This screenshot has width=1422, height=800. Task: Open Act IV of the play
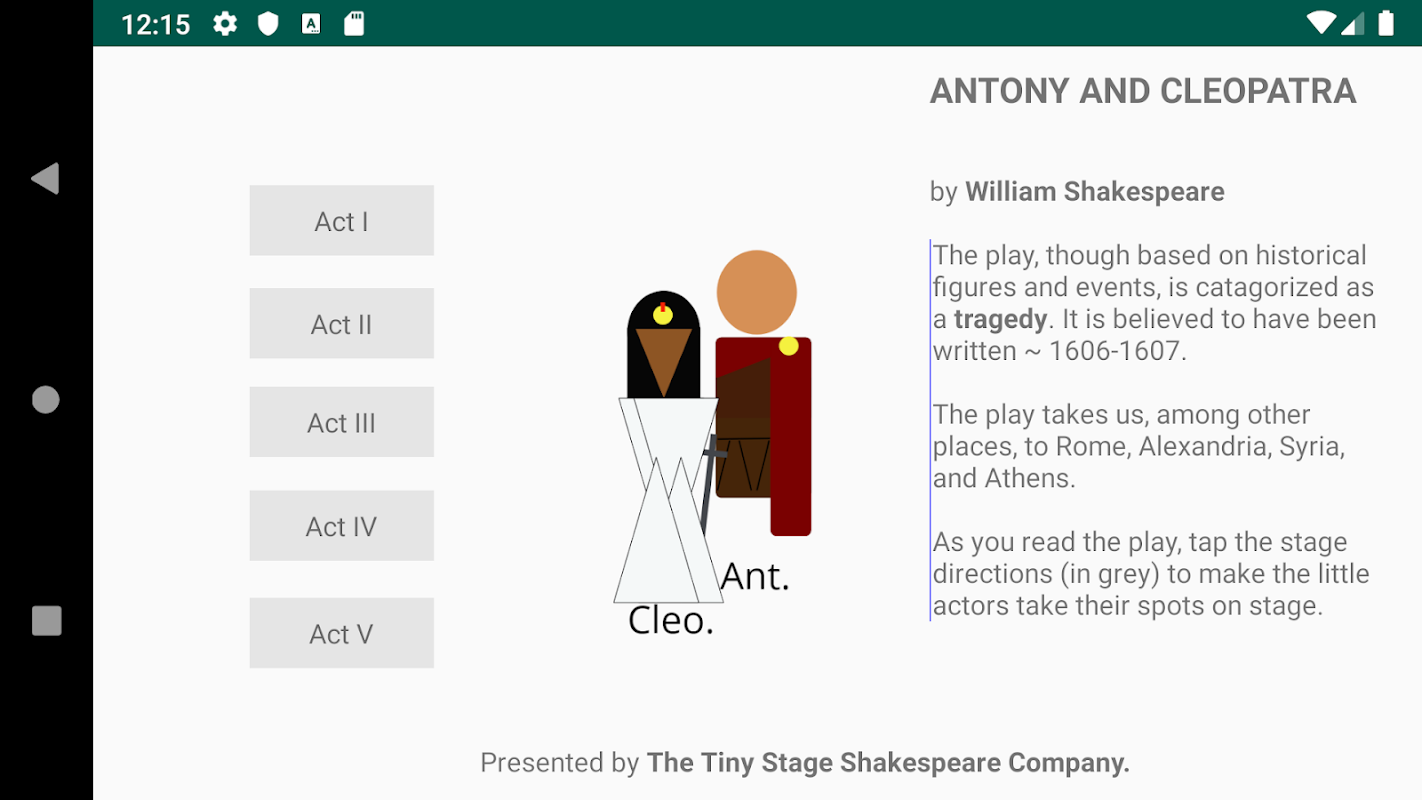(341, 526)
